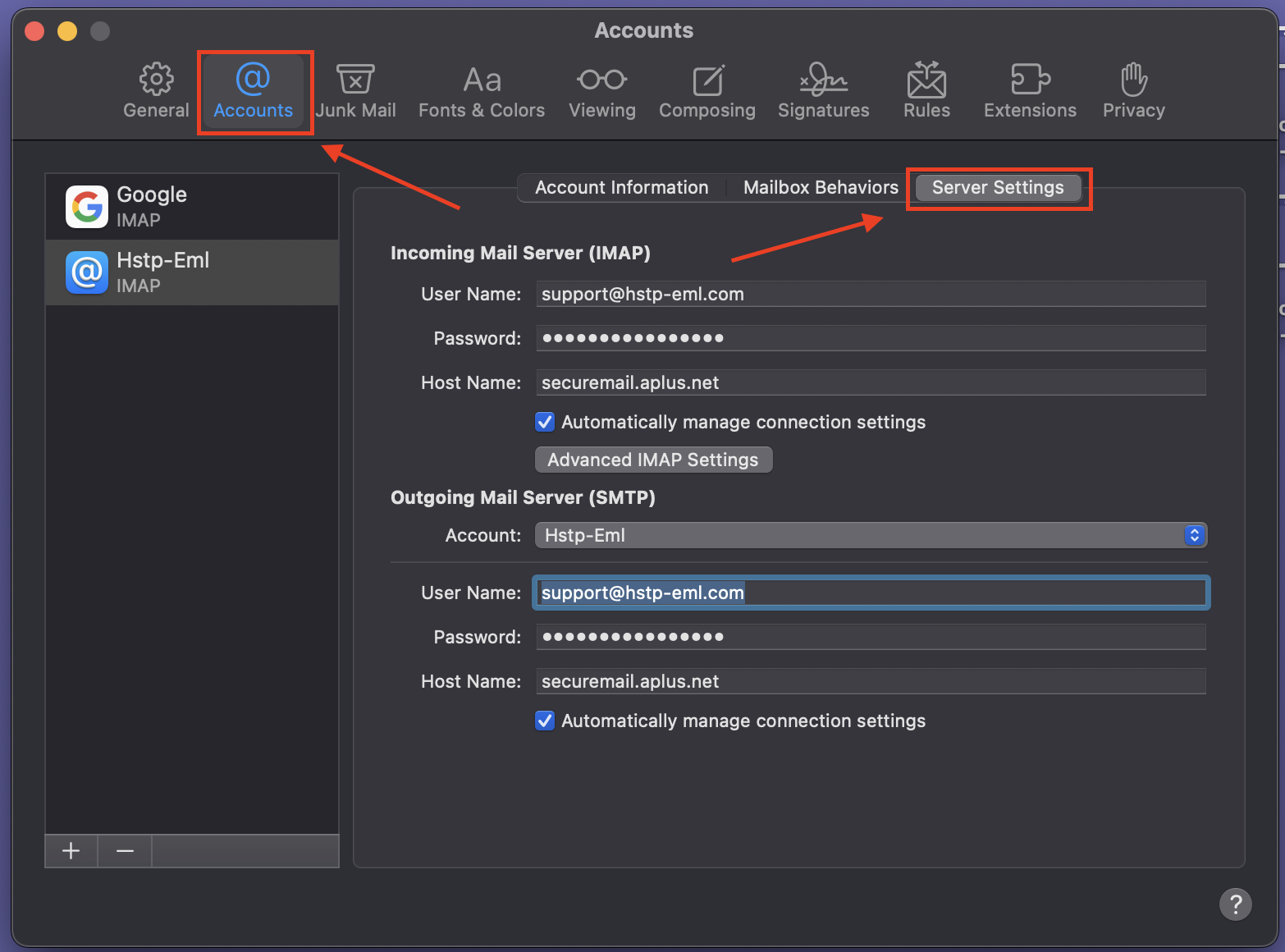The width and height of the screenshot is (1285, 952).
Task: Switch to the Account Information tab
Action: tap(621, 188)
